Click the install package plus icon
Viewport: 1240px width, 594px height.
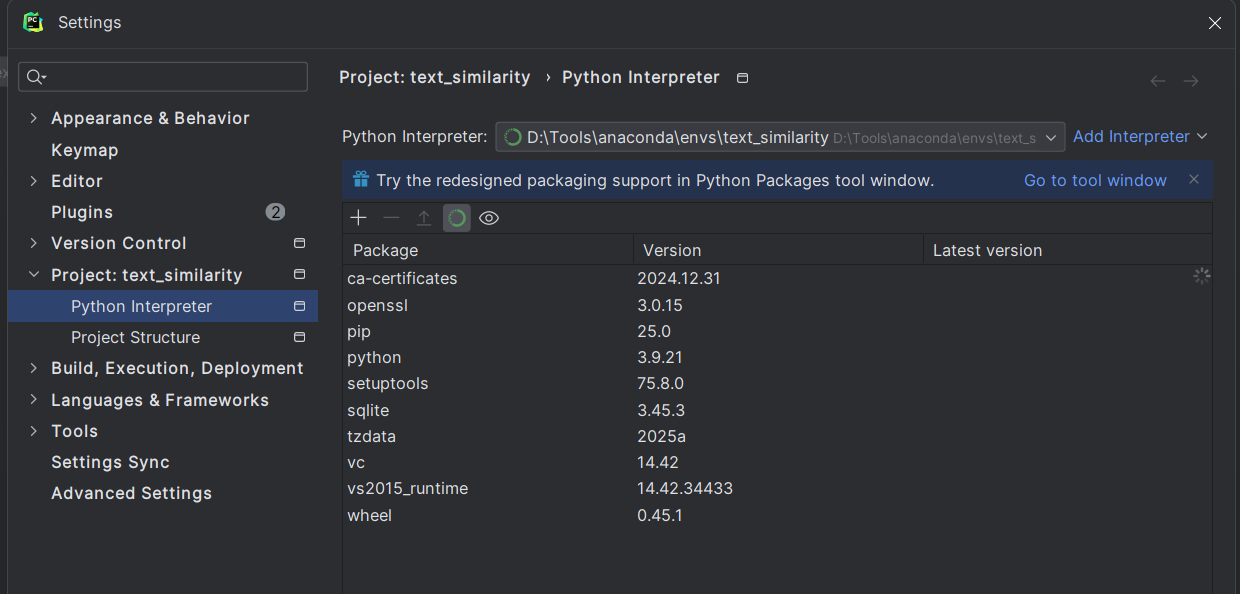click(x=358, y=217)
